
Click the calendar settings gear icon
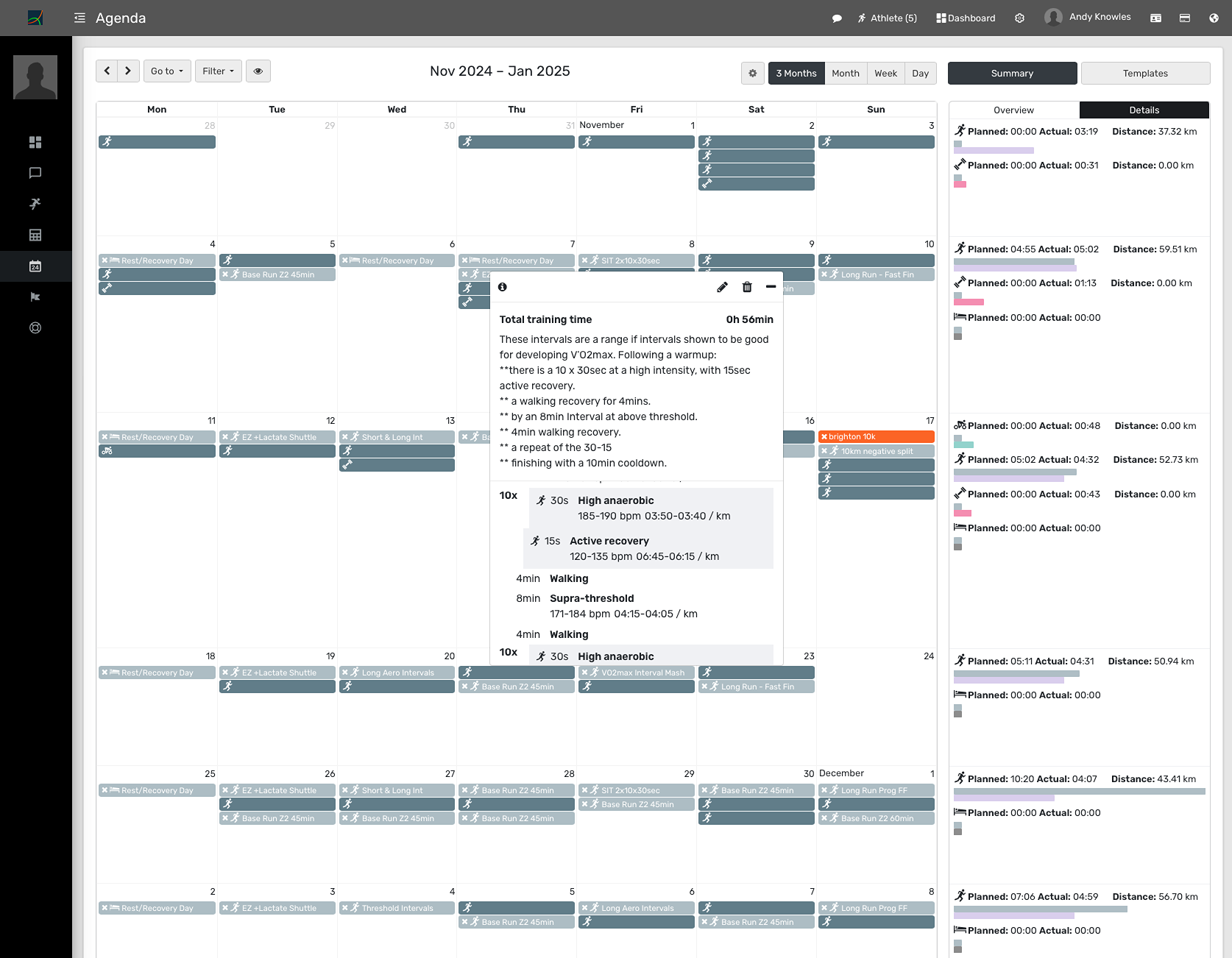pos(752,74)
